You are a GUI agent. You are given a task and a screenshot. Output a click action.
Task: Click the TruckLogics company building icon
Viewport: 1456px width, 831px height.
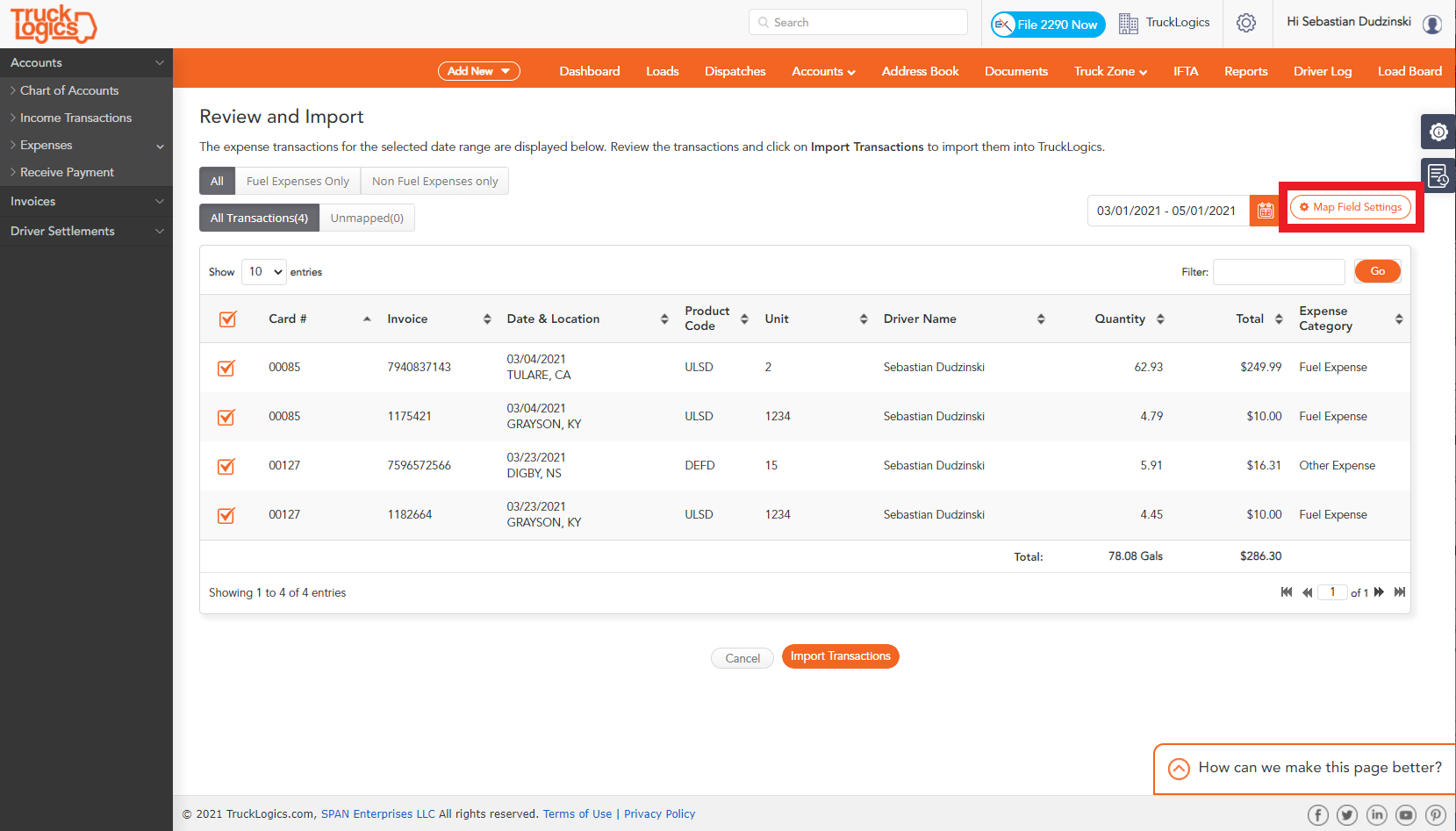pyautogui.click(x=1129, y=24)
